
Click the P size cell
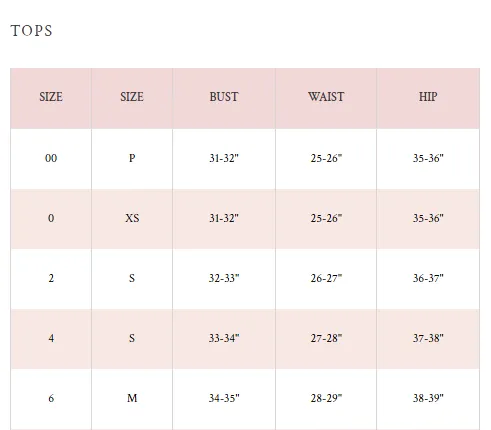pyautogui.click(x=132, y=158)
